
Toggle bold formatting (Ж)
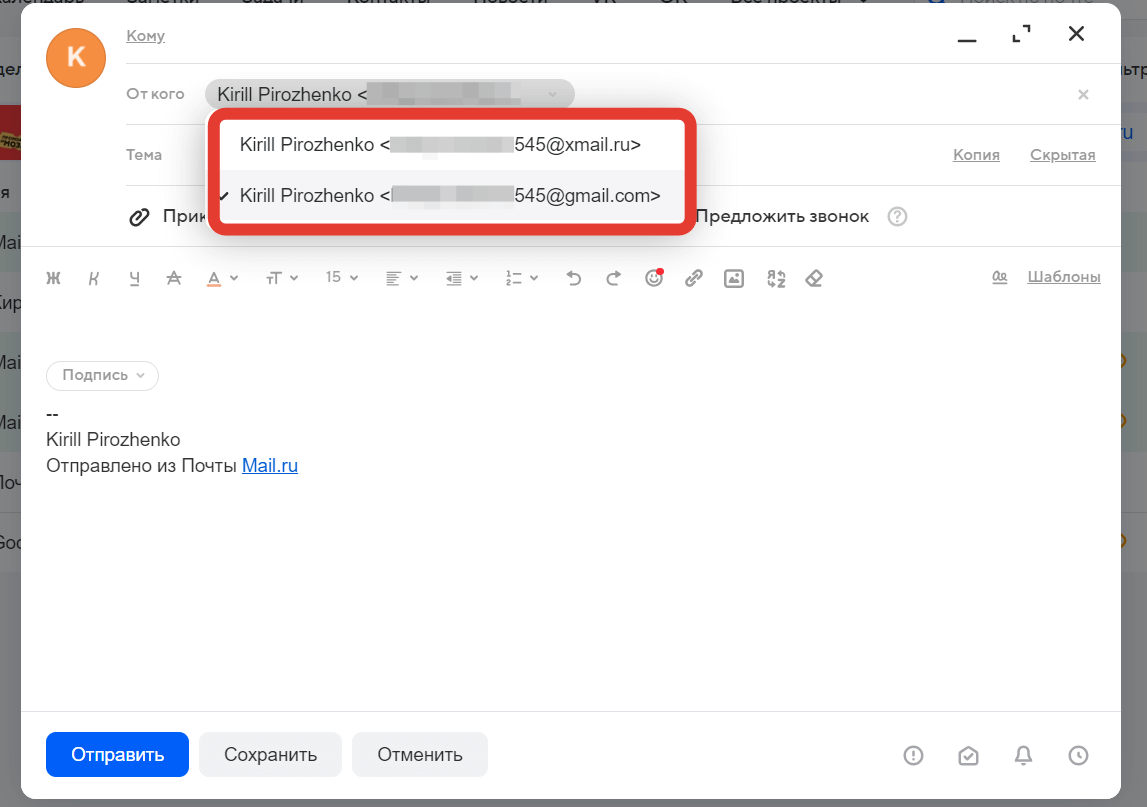coord(54,278)
